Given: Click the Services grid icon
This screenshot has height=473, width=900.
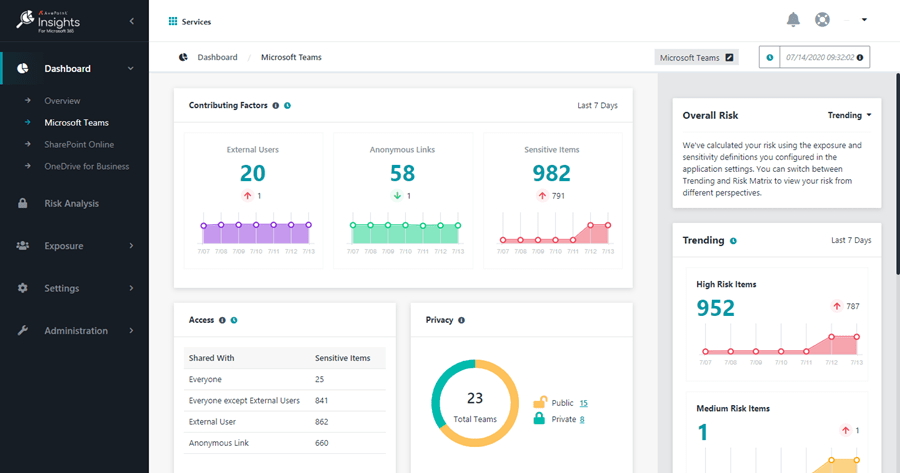Looking at the screenshot, I should pos(173,21).
